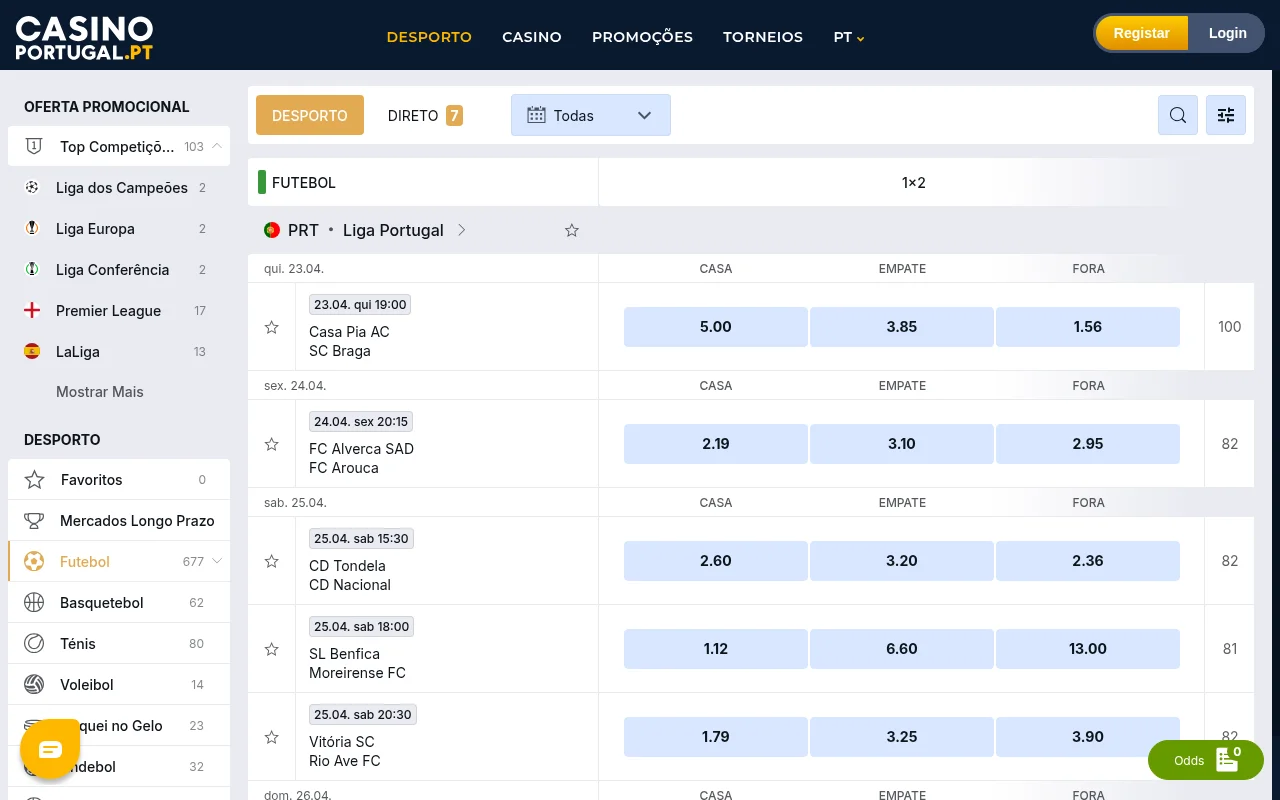
Task: Select Liga Europa league icon
Action: pyautogui.click(x=32, y=228)
